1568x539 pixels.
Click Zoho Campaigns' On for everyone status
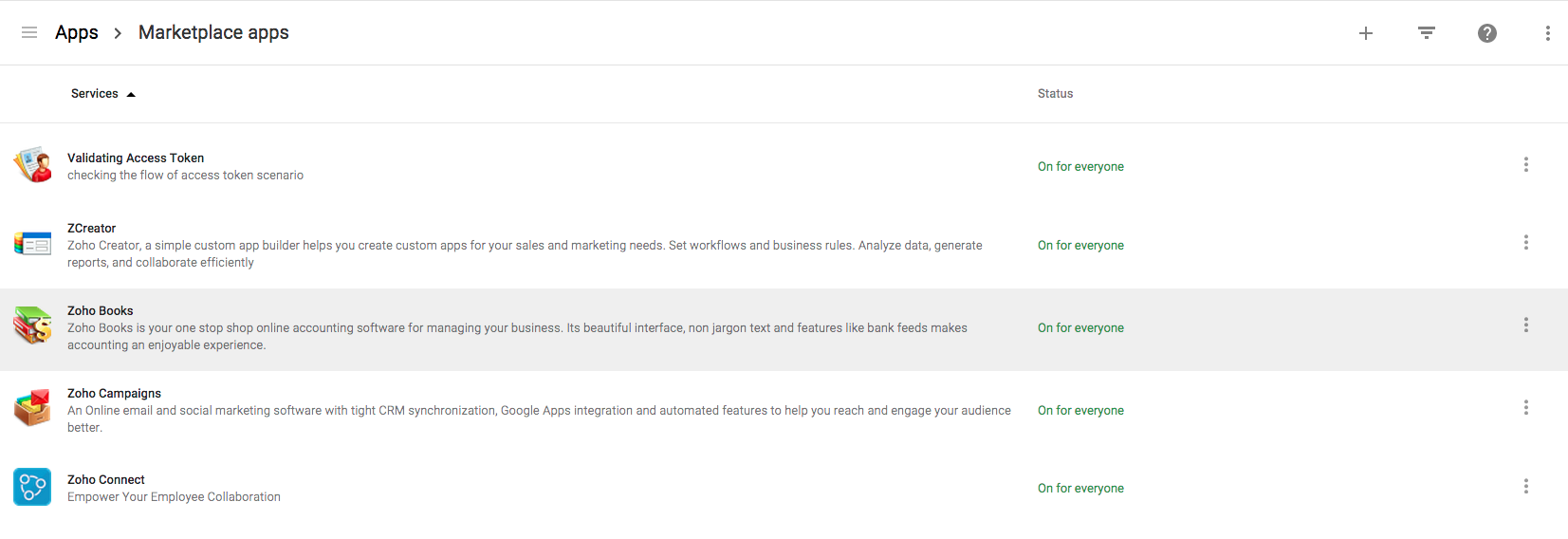pos(1080,411)
